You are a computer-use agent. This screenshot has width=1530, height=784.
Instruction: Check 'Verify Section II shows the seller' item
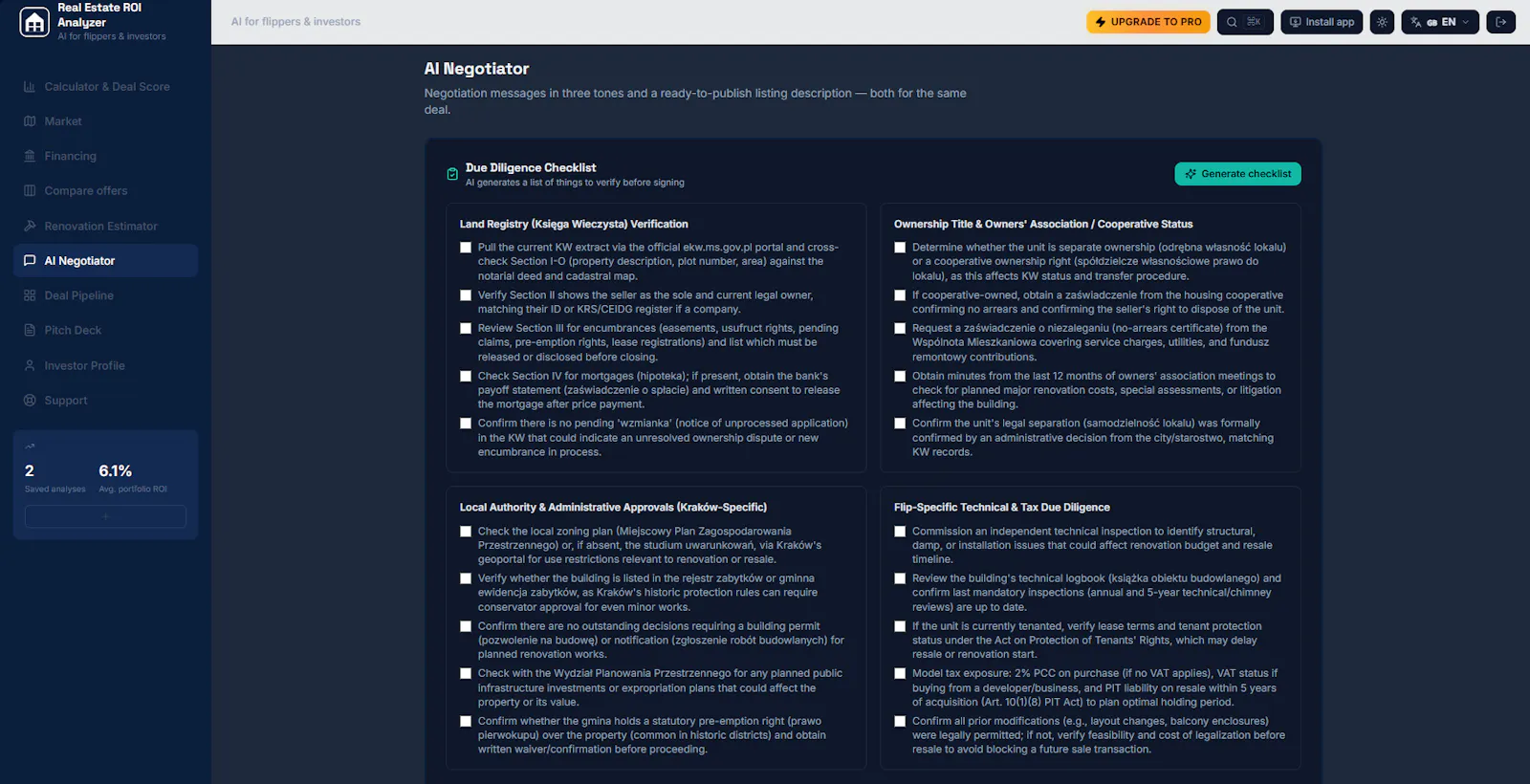point(466,295)
